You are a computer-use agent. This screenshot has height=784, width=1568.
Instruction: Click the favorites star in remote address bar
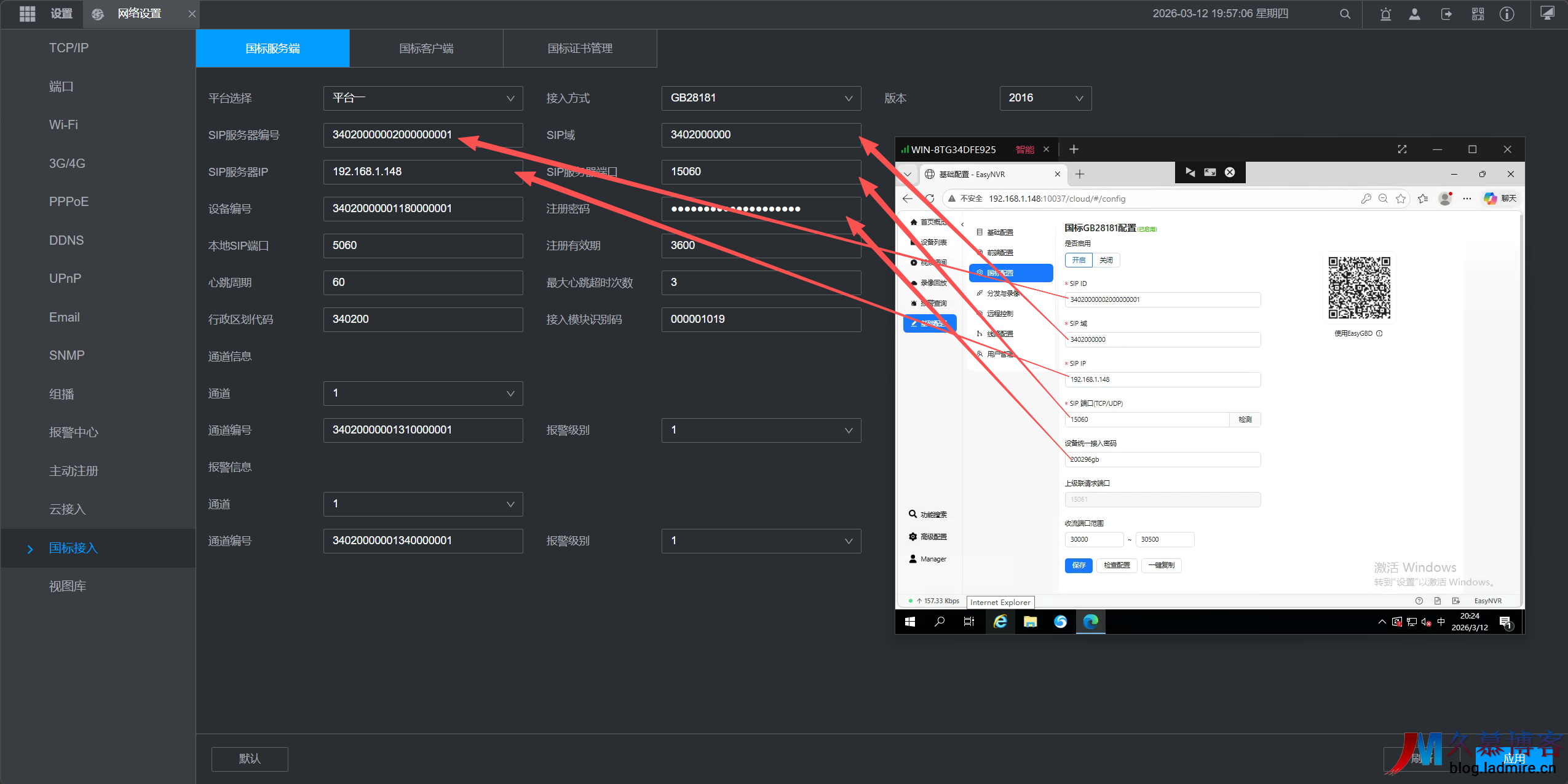[1401, 199]
